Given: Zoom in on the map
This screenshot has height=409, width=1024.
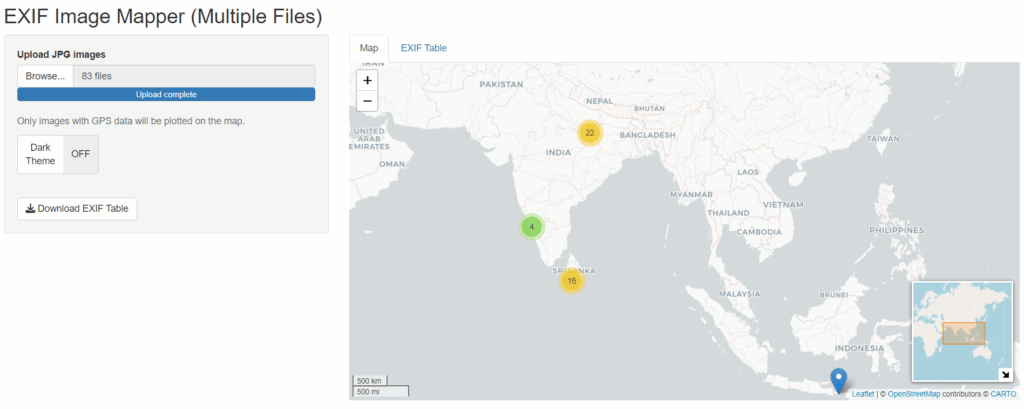Looking at the screenshot, I should (367, 80).
